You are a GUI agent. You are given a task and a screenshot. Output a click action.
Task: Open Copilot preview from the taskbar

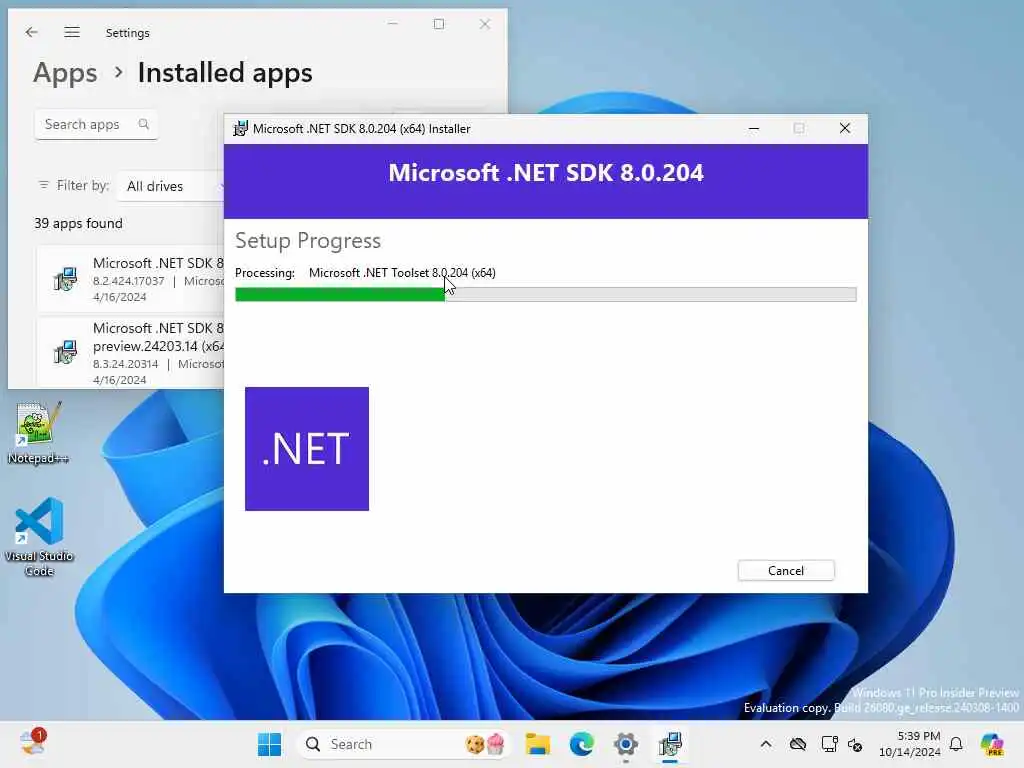[992, 744]
